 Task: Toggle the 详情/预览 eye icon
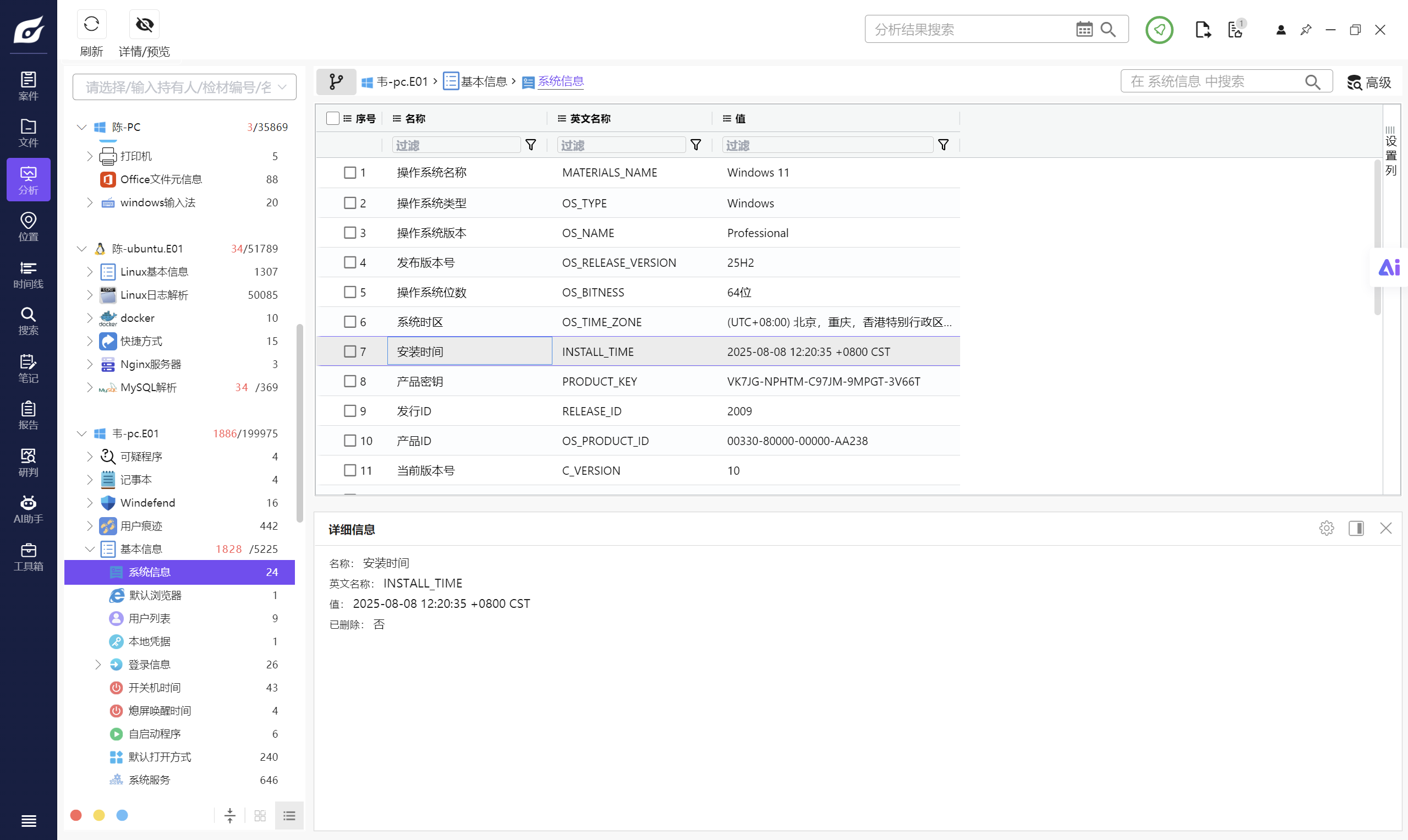pos(144,24)
